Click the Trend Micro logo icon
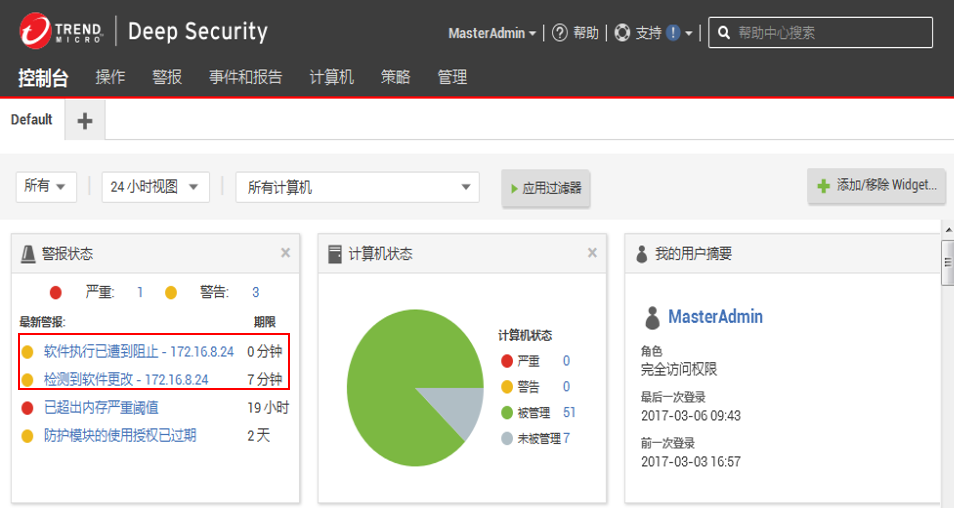The height and width of the screenshot is (508, 954). (x=37, y=31)
